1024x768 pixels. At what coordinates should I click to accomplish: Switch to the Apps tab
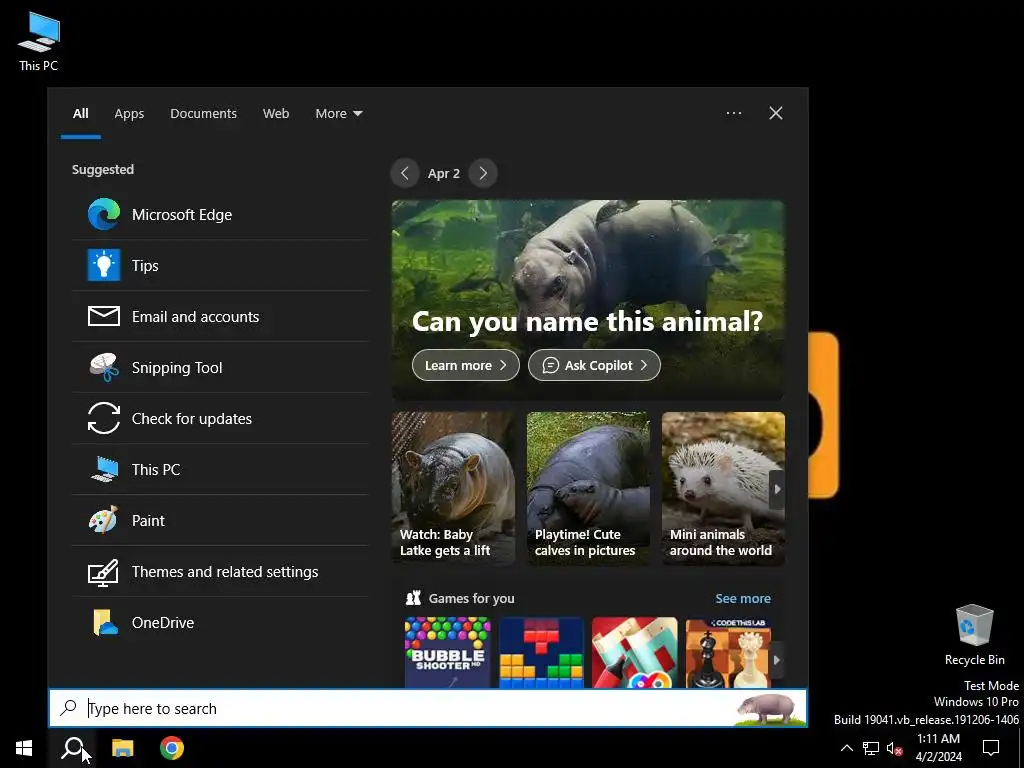click(129, 114)
